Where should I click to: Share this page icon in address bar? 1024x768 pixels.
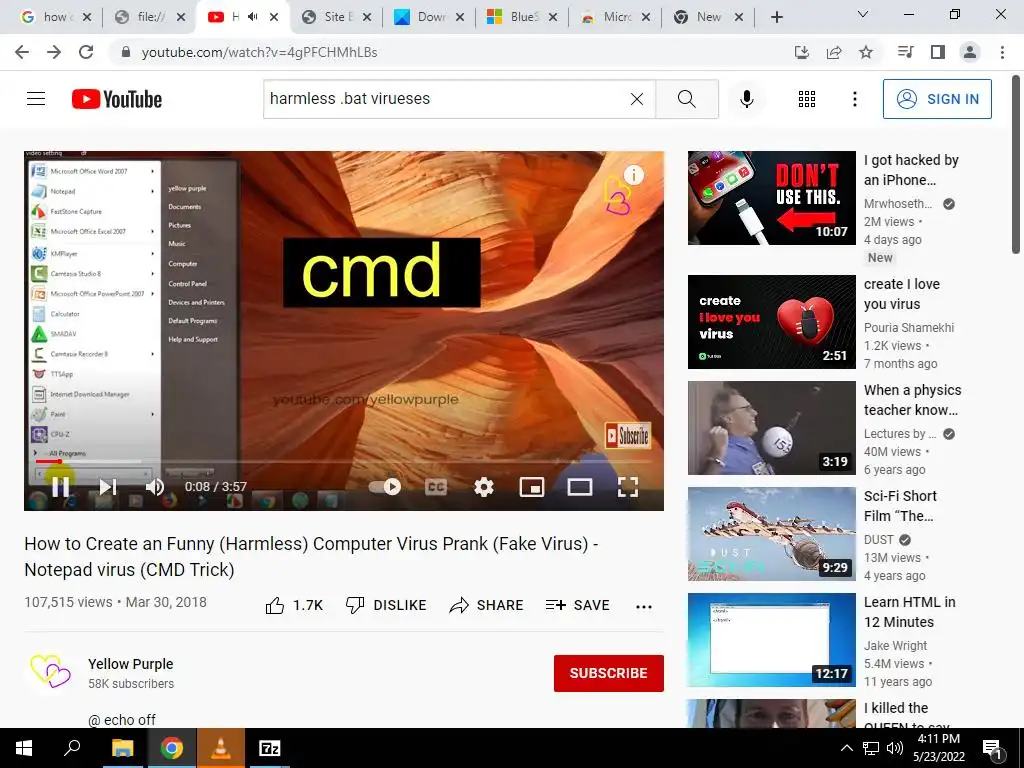click(x=834, y=52)
